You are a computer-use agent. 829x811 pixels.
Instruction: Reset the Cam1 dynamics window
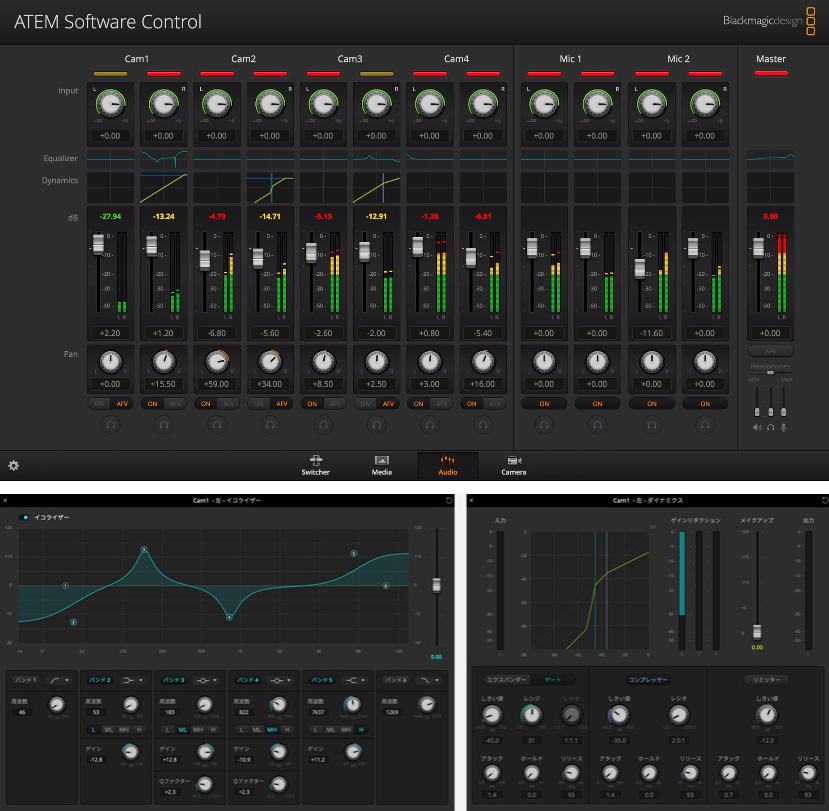coord(824,500)
